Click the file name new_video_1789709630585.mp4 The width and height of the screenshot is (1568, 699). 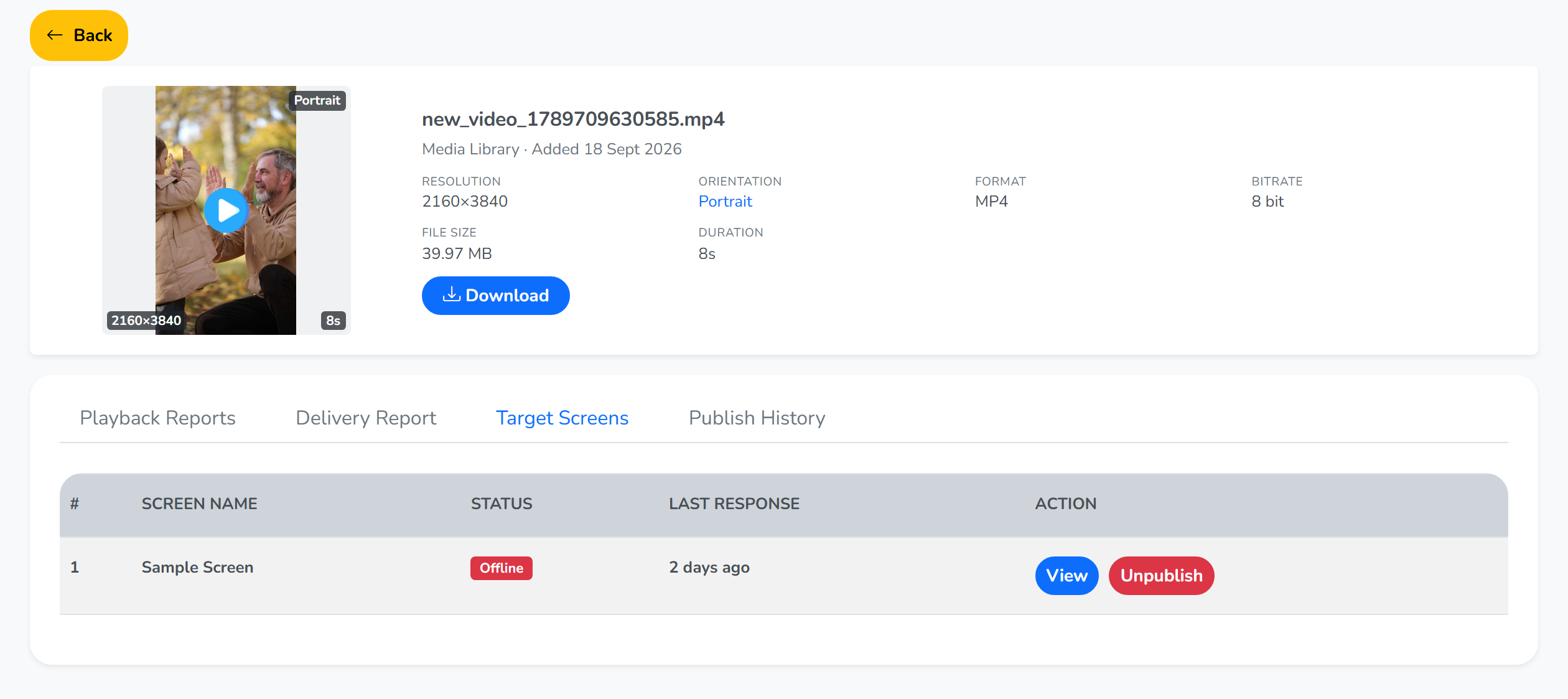573,119
